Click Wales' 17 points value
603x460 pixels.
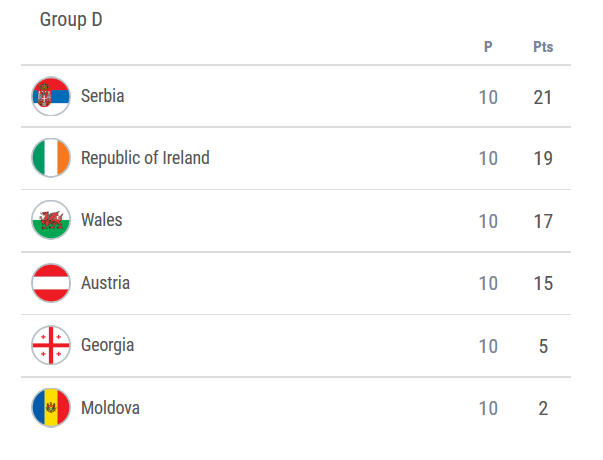click(x=543, y=221)
